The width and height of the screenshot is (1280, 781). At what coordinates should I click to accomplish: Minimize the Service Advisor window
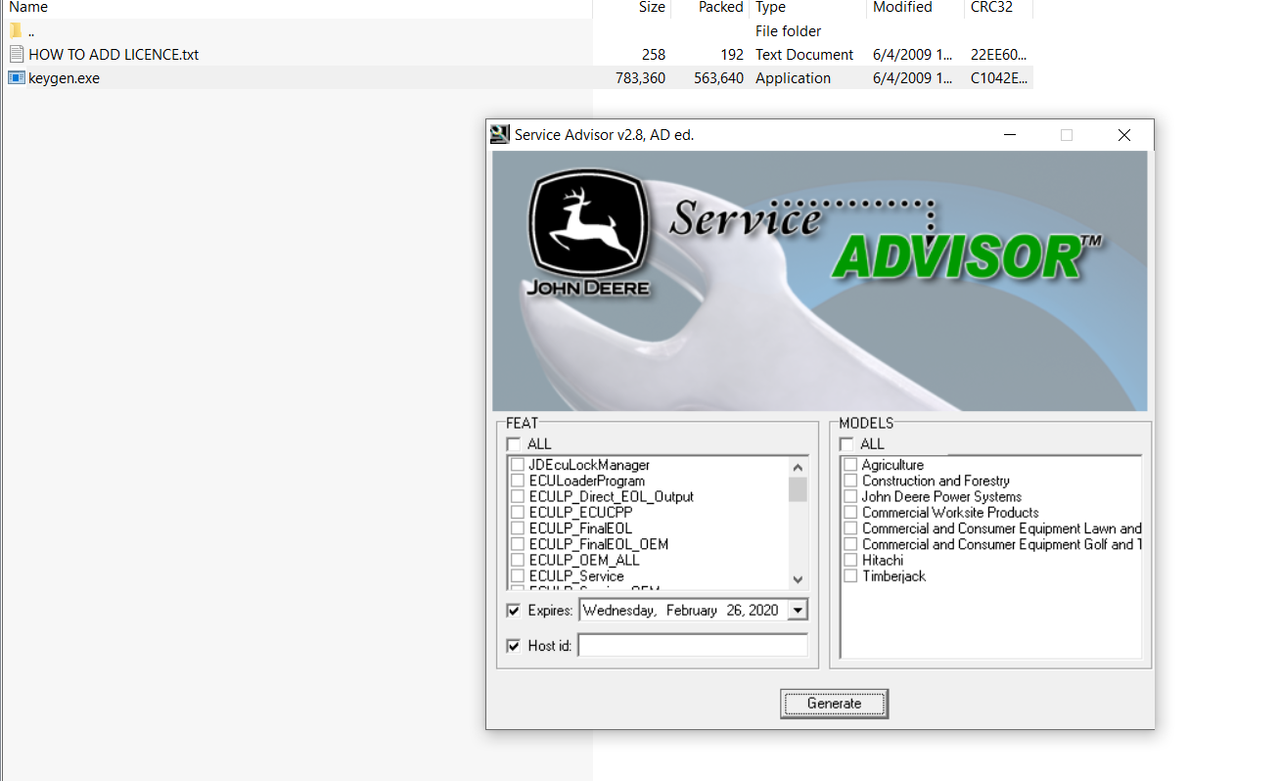(1010, 135)
